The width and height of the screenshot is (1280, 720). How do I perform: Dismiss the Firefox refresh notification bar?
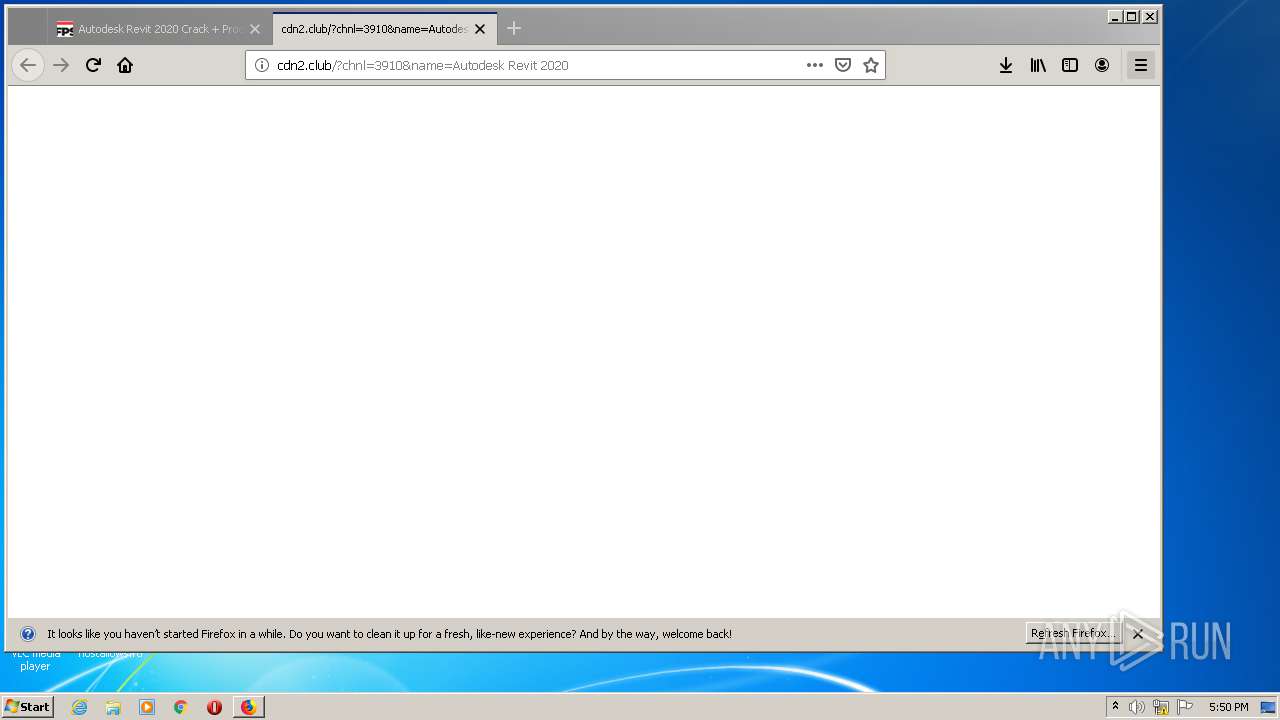pyautogui.click(x=1138, y=634)
